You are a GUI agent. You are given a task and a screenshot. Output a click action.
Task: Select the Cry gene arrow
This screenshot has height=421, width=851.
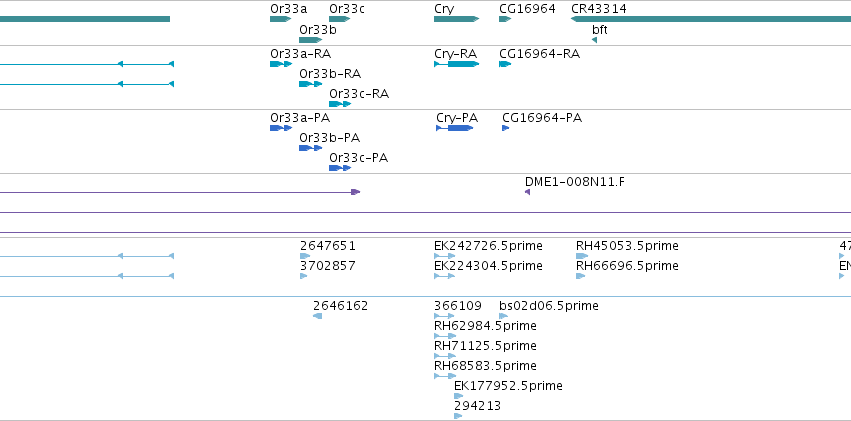pyautogui.click(x=456, y=19)
